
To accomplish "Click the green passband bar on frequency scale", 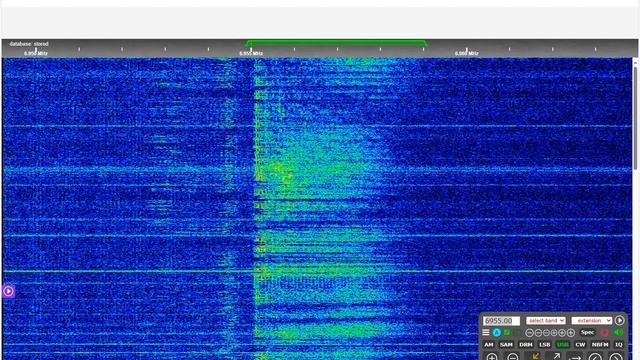I will pyautogui.click(x=336, y=42).
